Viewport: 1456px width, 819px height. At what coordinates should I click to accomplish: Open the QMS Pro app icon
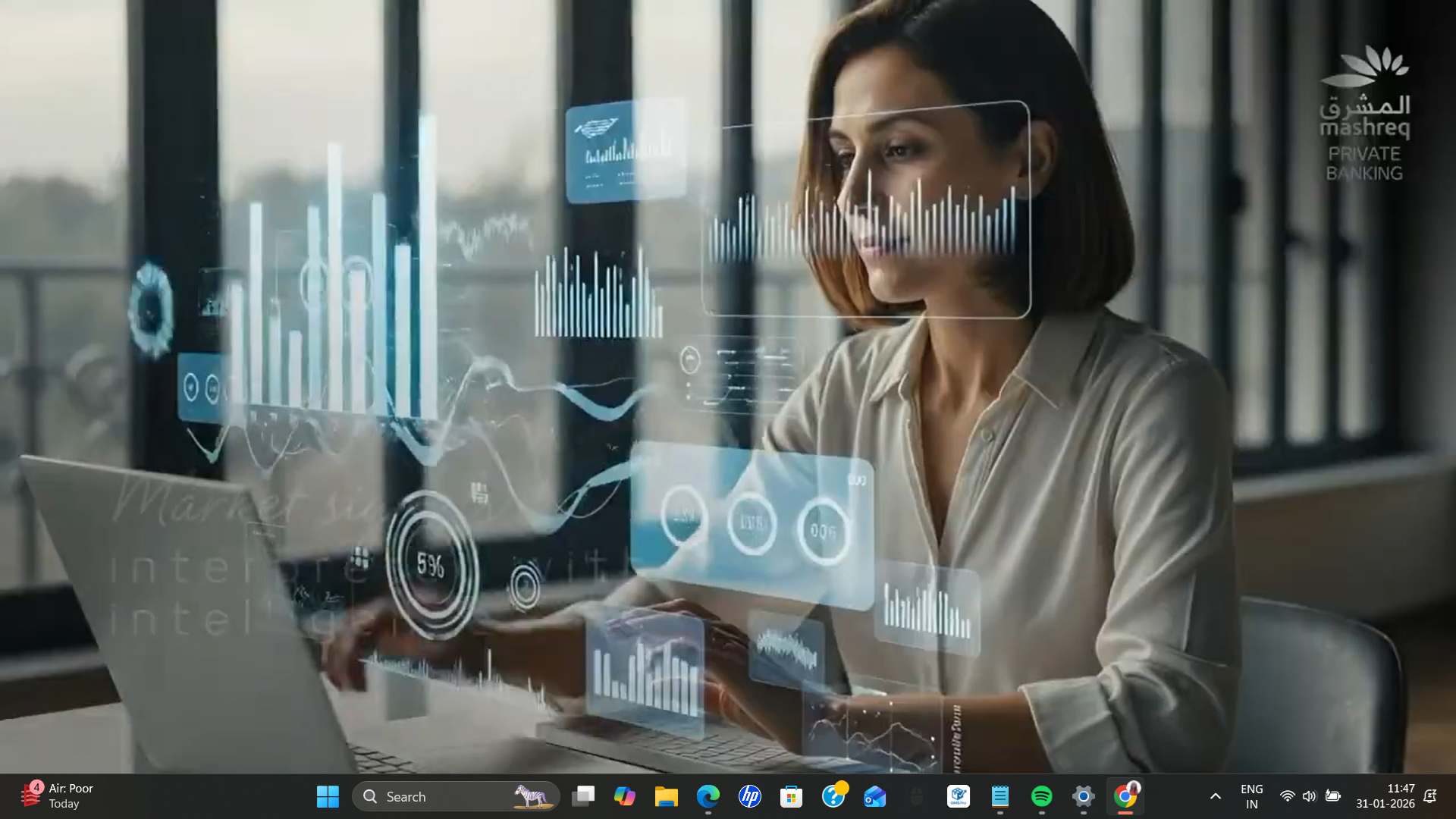tap(959, 796)
